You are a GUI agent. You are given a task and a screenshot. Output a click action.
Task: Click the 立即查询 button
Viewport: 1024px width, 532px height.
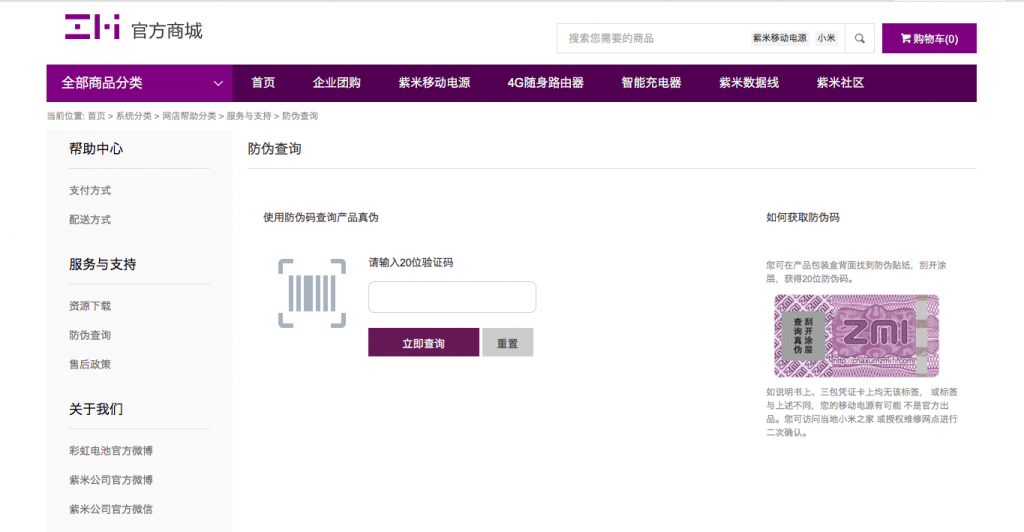click(423, 343)
